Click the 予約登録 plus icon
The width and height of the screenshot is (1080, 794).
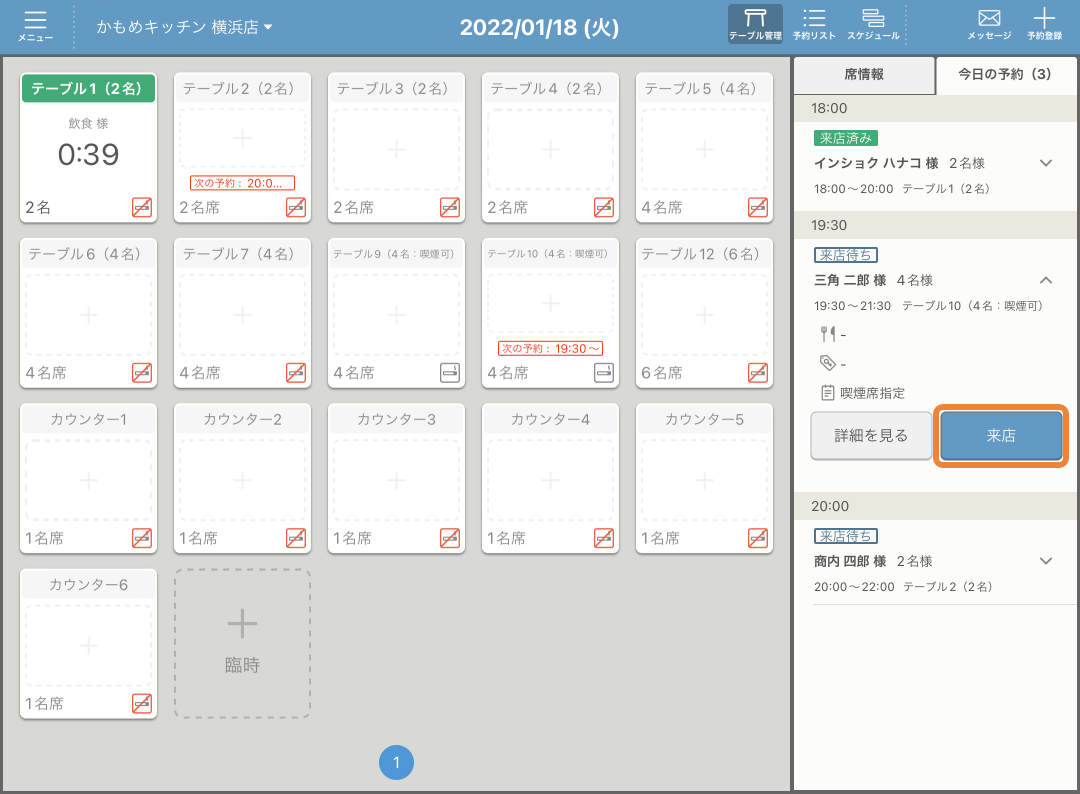click(x=1044, y=24)
